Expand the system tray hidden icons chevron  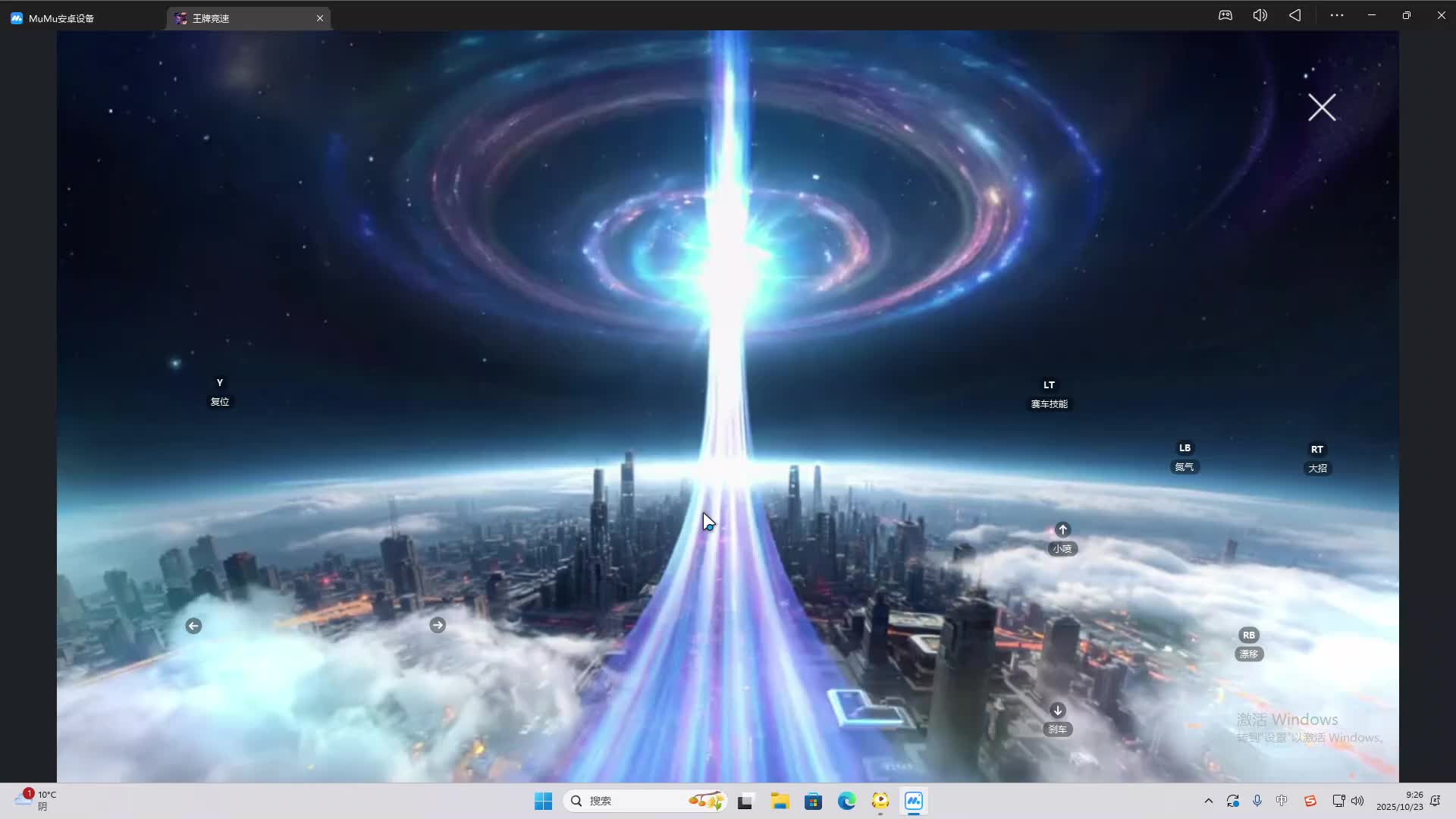(1208, 801)
